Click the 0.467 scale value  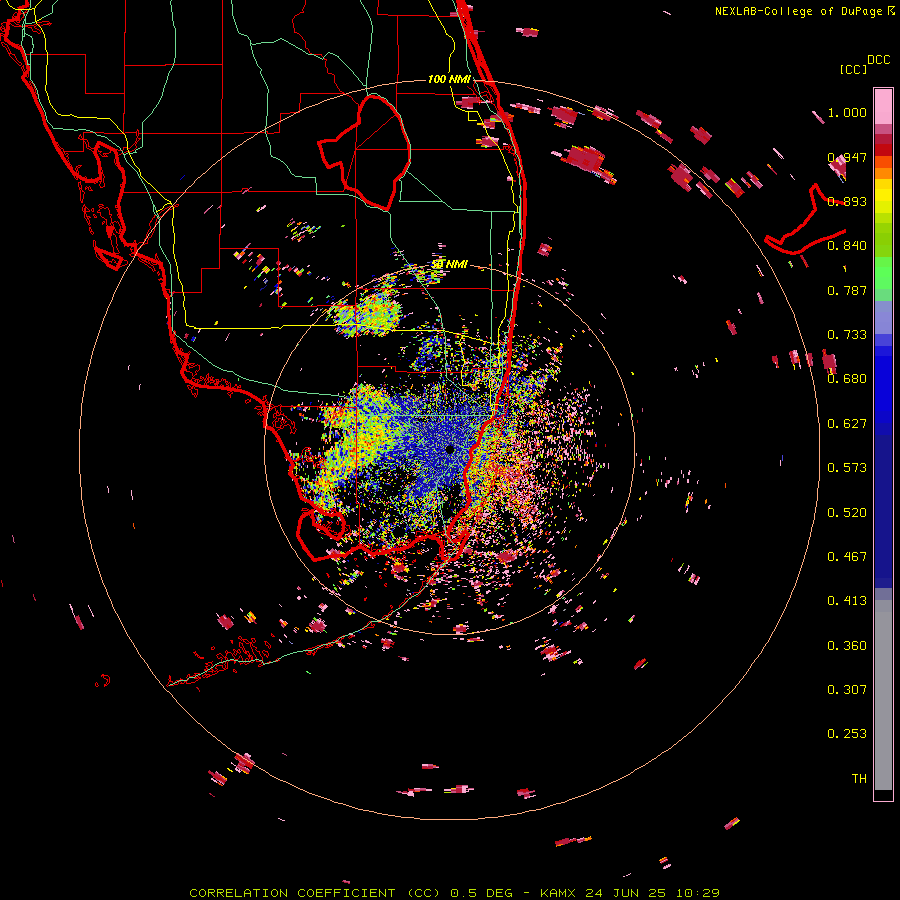click(847, 557)
